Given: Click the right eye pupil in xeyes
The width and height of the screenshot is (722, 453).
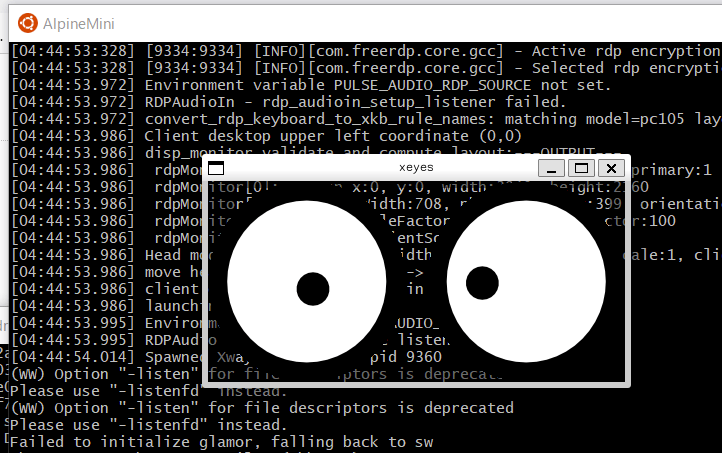Looking at the screenshot, I should 482,283.
